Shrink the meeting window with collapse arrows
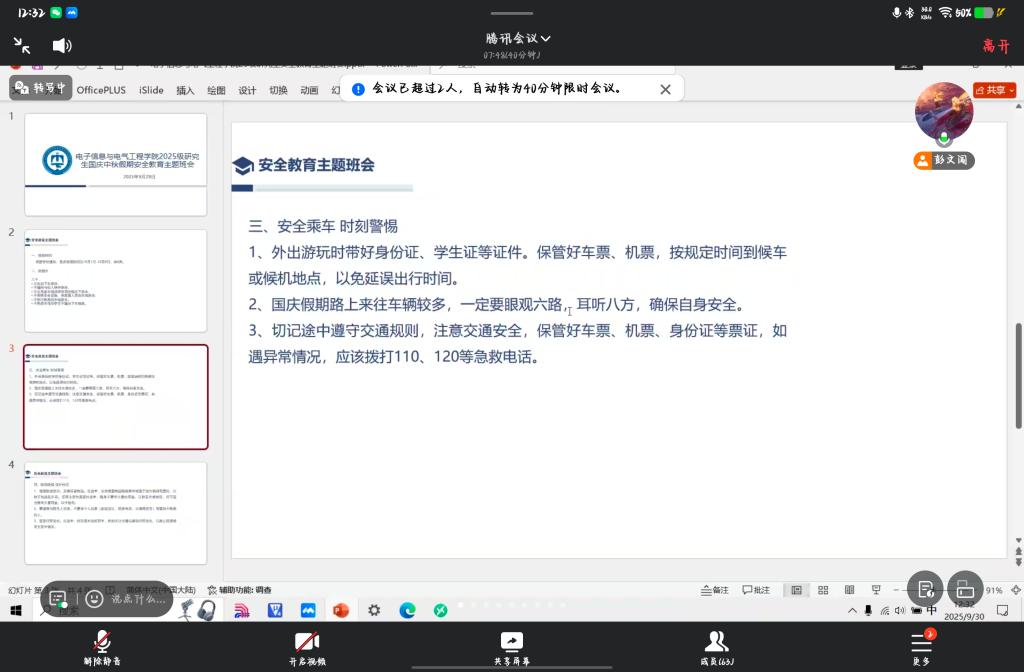 (22, 45)
